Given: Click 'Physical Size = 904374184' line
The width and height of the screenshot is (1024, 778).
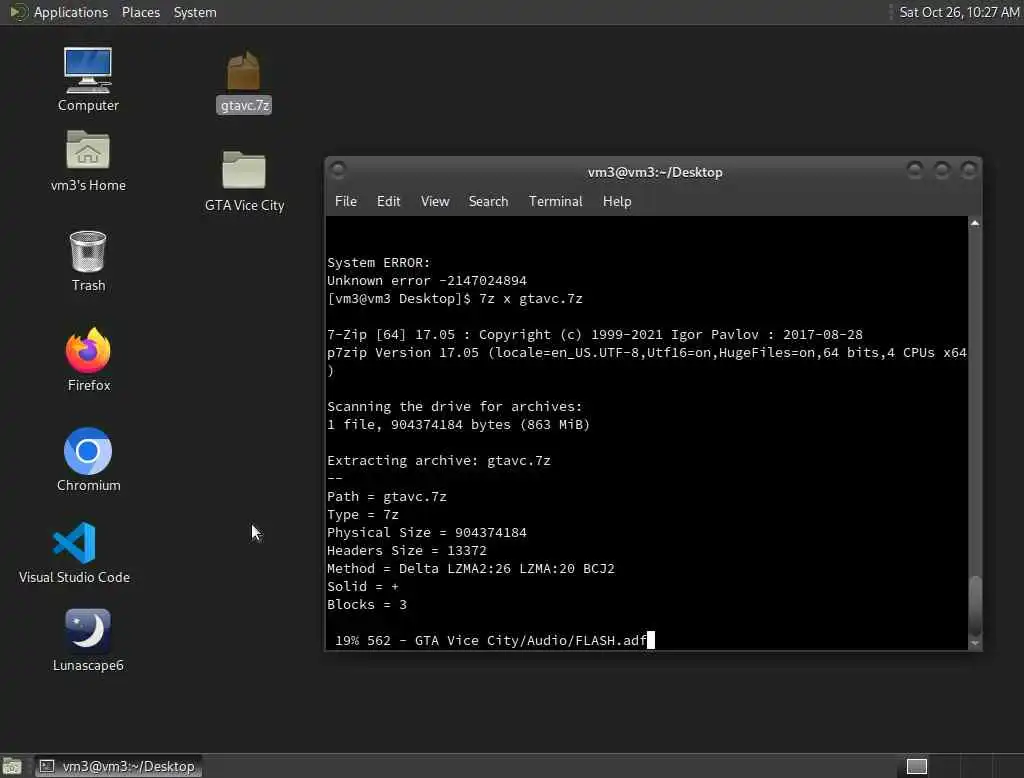Looking at the screenshot, I should 426,532.
